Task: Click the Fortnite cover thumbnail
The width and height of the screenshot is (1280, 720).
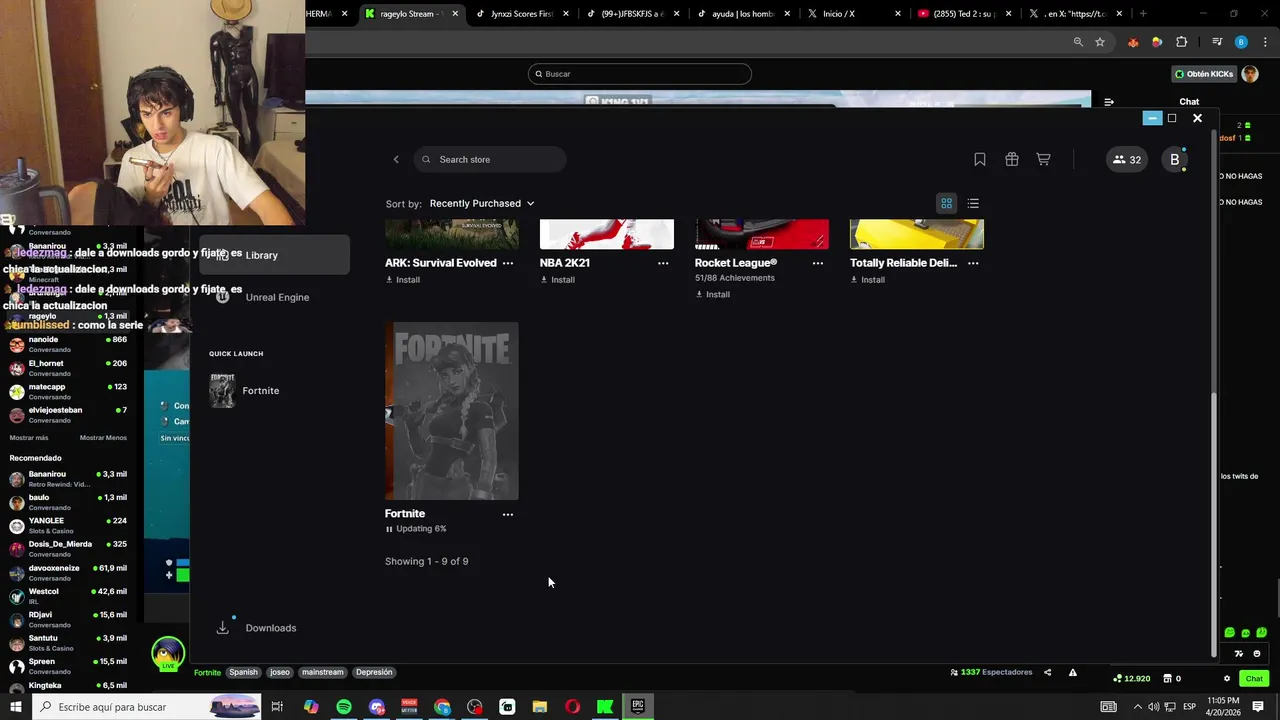Action: [x=452, y=411]
